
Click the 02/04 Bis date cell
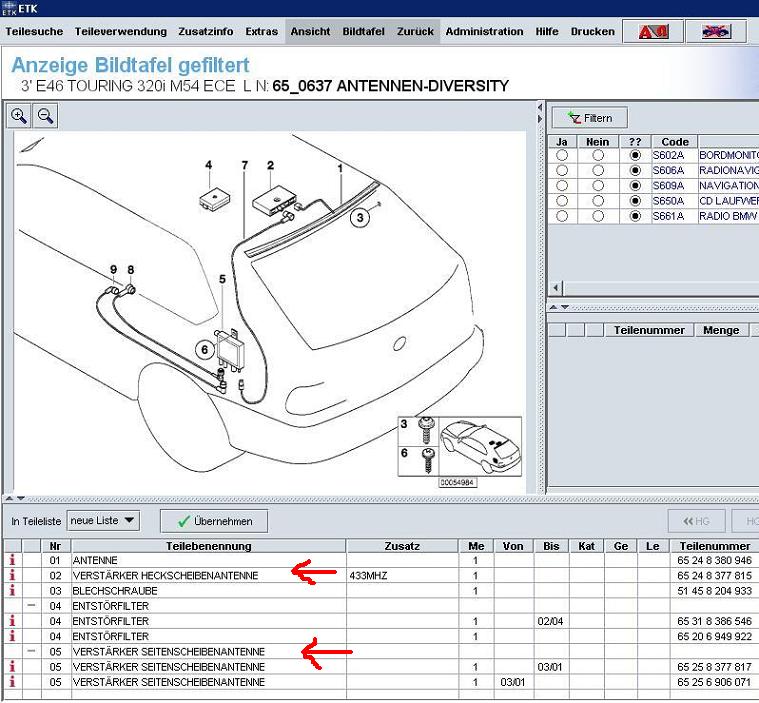click(x=550, y=621)
